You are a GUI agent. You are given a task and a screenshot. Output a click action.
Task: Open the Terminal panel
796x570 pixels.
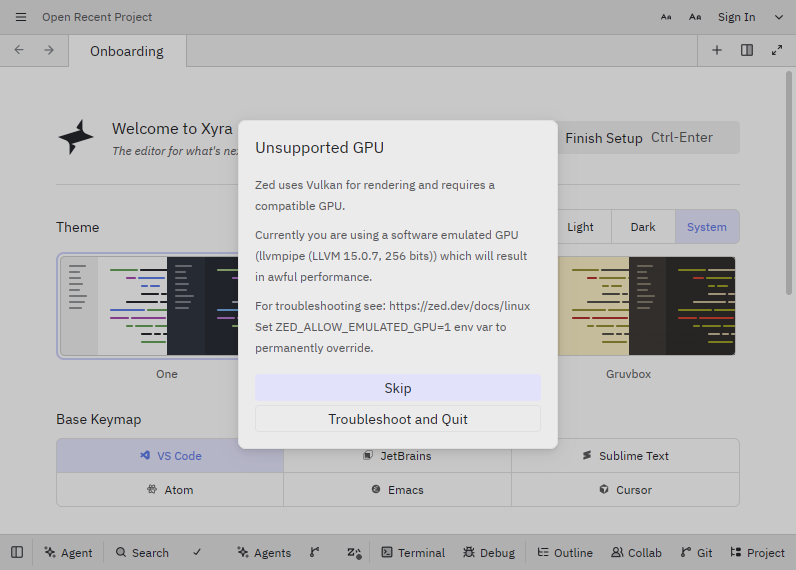tap(413, 552)
